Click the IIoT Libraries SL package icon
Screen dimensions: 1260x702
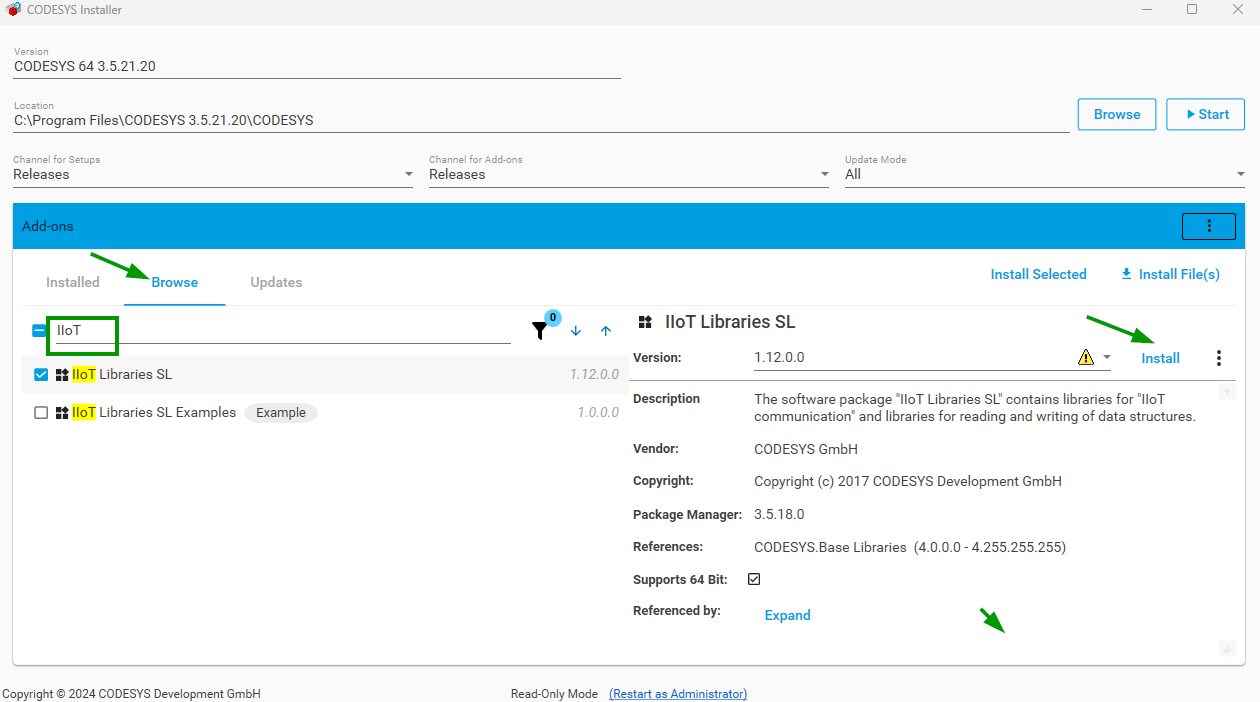[x=62, y=375]
